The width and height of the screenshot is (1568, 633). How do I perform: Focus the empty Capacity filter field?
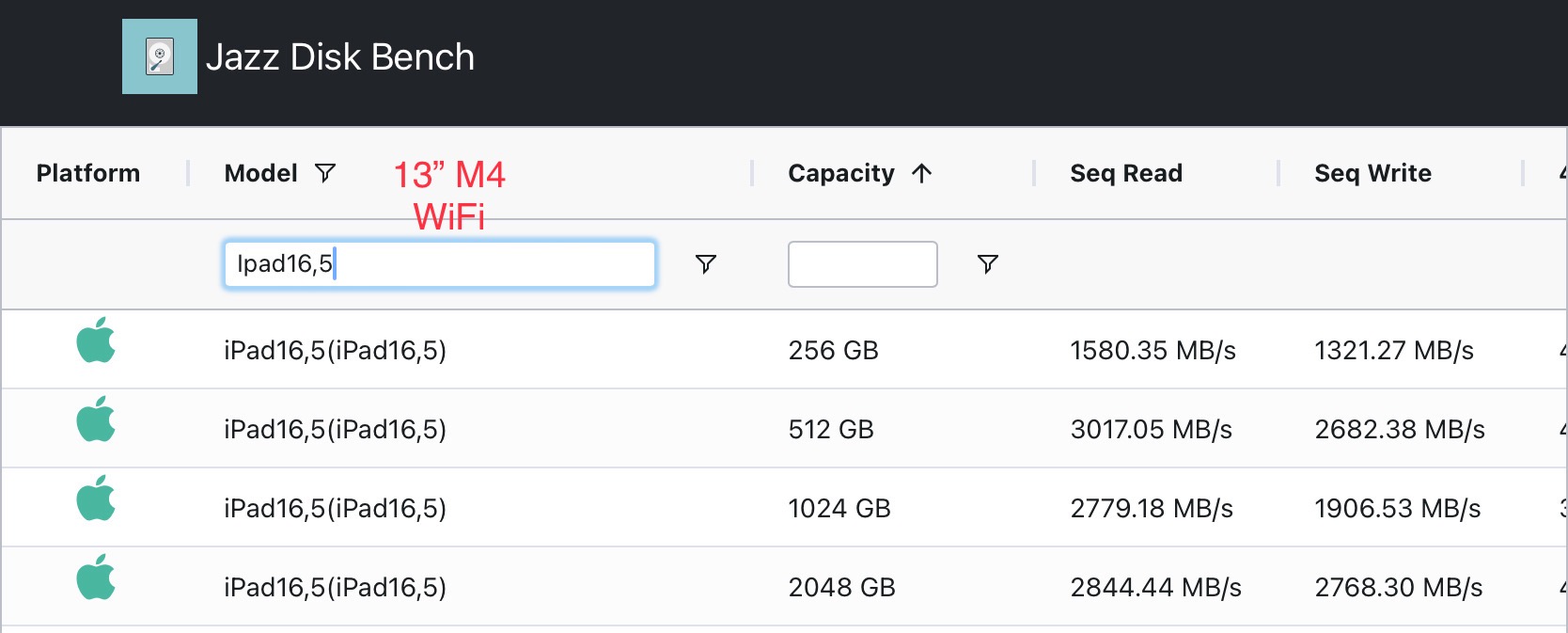pos(862,264)
